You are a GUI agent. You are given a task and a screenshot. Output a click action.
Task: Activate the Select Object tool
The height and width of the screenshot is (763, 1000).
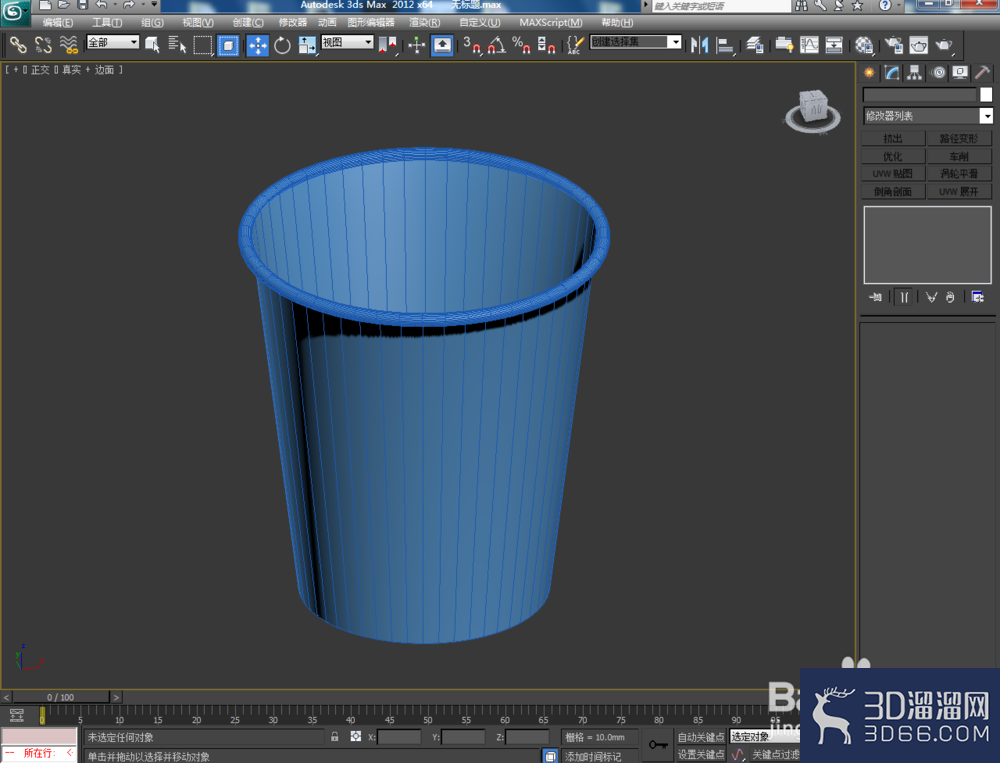click(x=152, y=45)
